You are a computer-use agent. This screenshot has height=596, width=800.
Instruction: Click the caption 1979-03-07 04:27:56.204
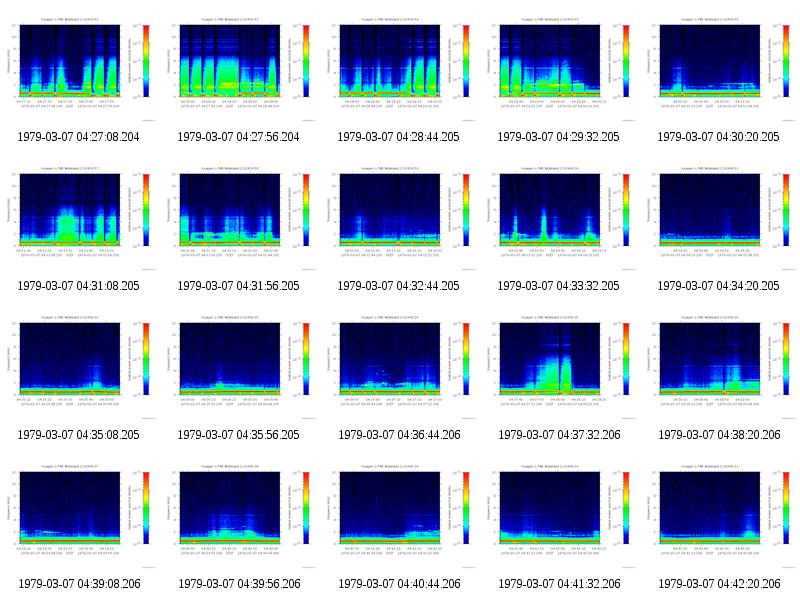pos(238,137)
